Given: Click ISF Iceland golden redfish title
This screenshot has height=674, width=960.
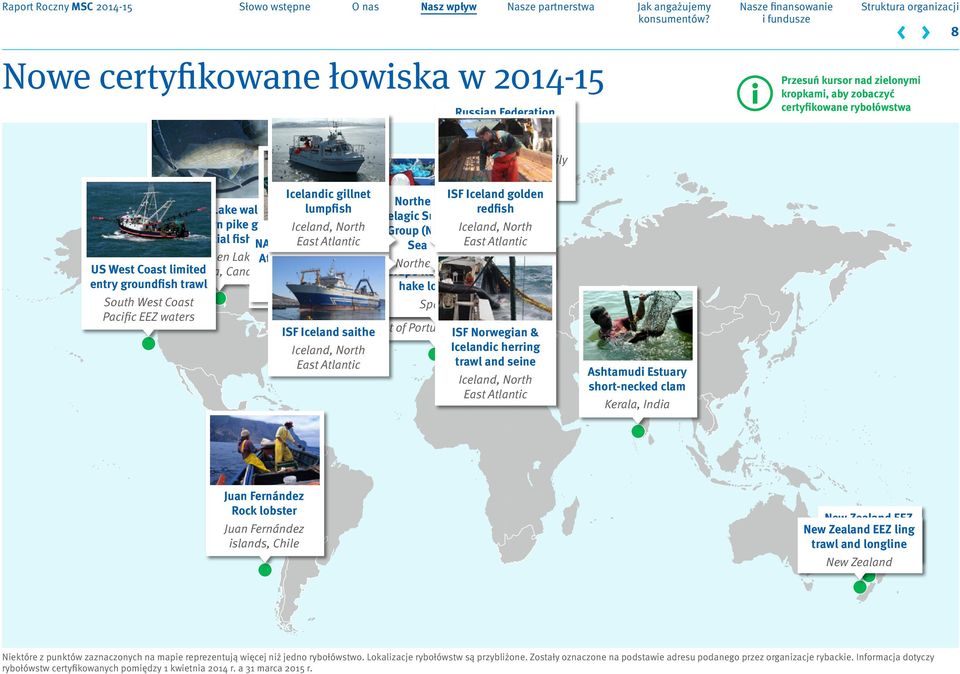Looking at the screenshot, I should (x=495, y=201).
